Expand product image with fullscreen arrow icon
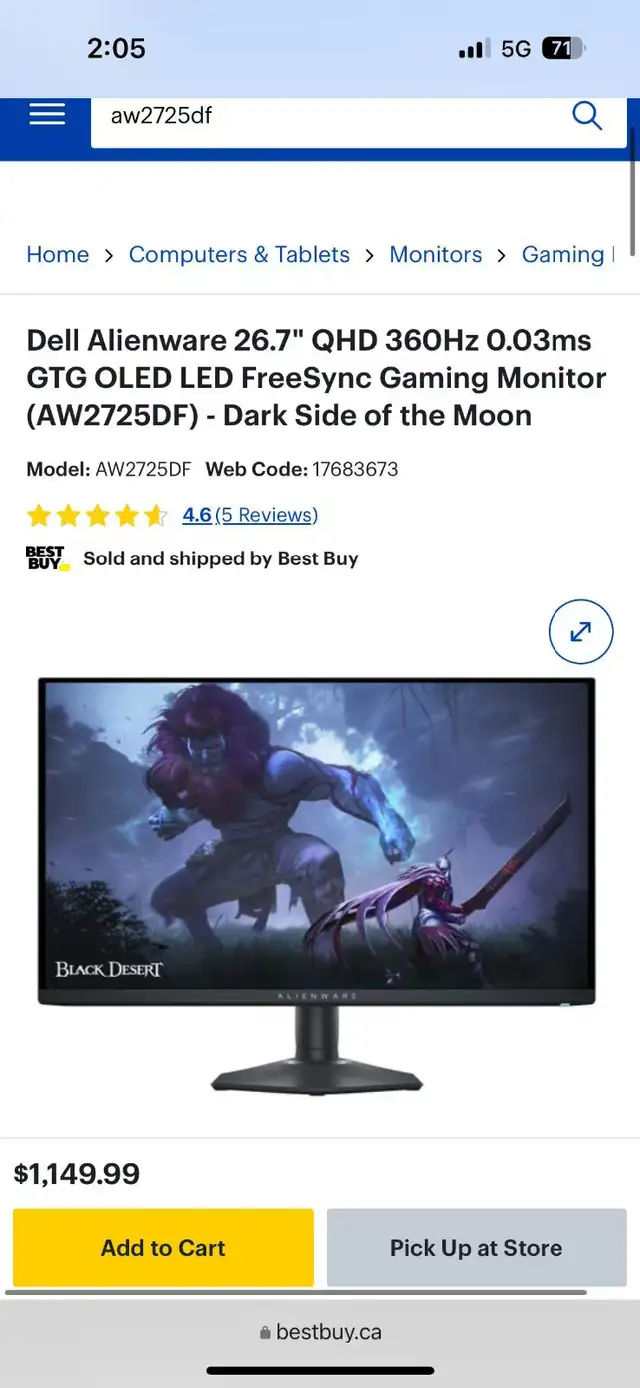Screen dimensions: 640x1388 coord(581,631)
